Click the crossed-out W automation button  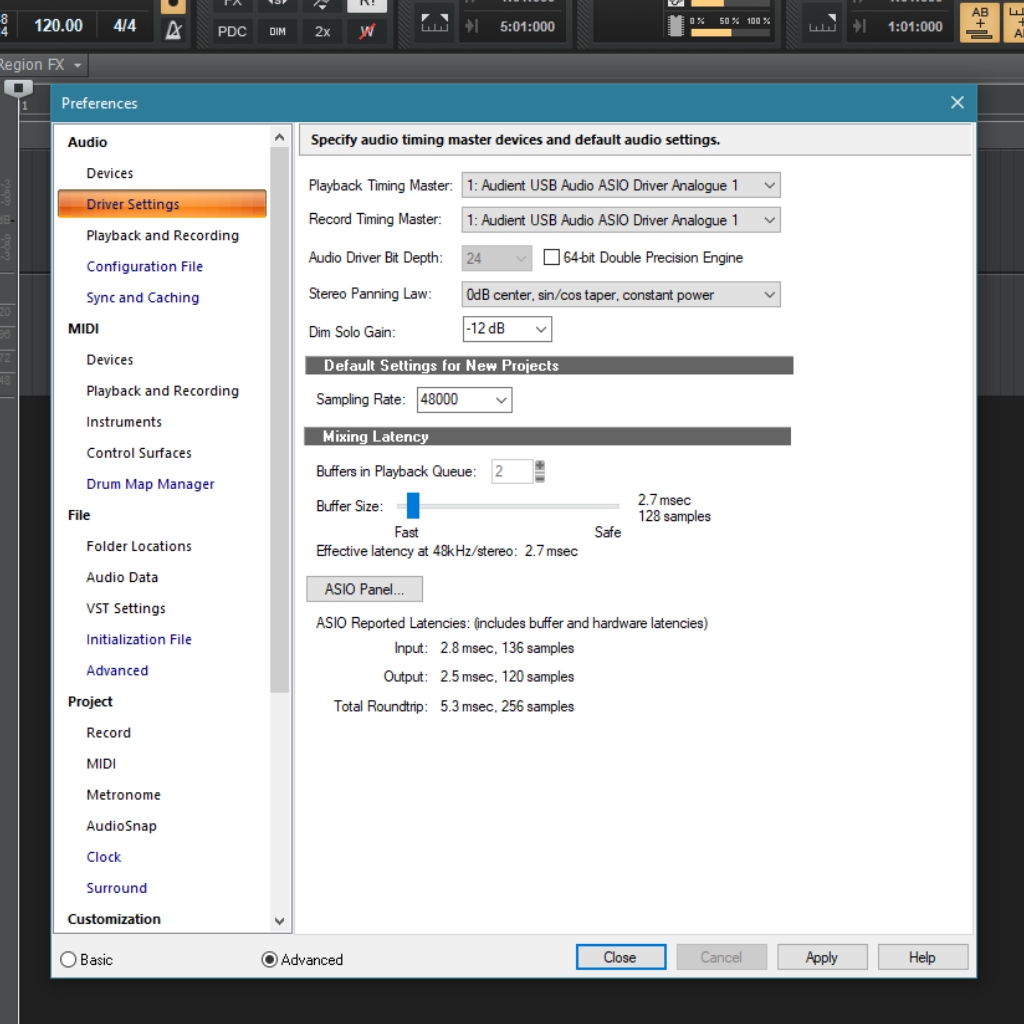(x=367, y=31)
